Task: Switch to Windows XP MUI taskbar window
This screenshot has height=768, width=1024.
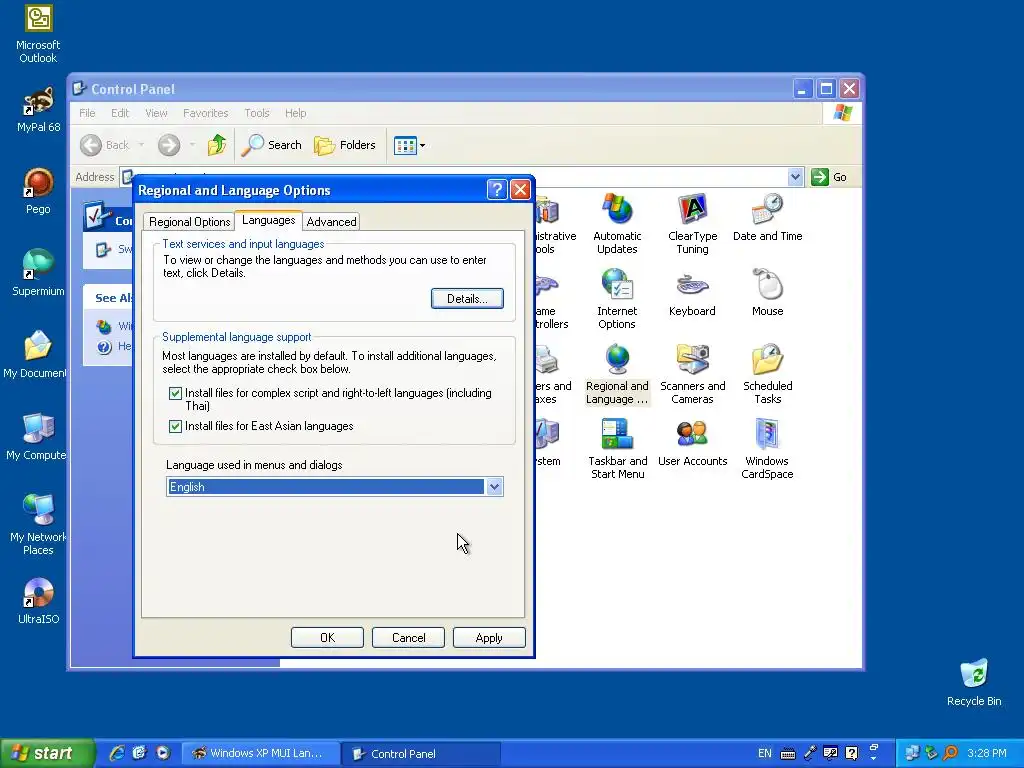Action: tap(260, 753)
